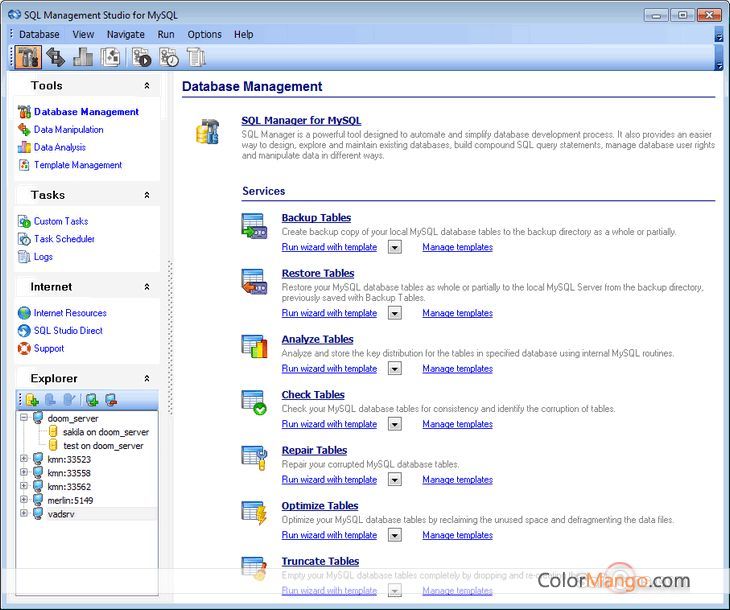Open Support link in Internet panel
The image size is (730, 610).
coord(48,348)
